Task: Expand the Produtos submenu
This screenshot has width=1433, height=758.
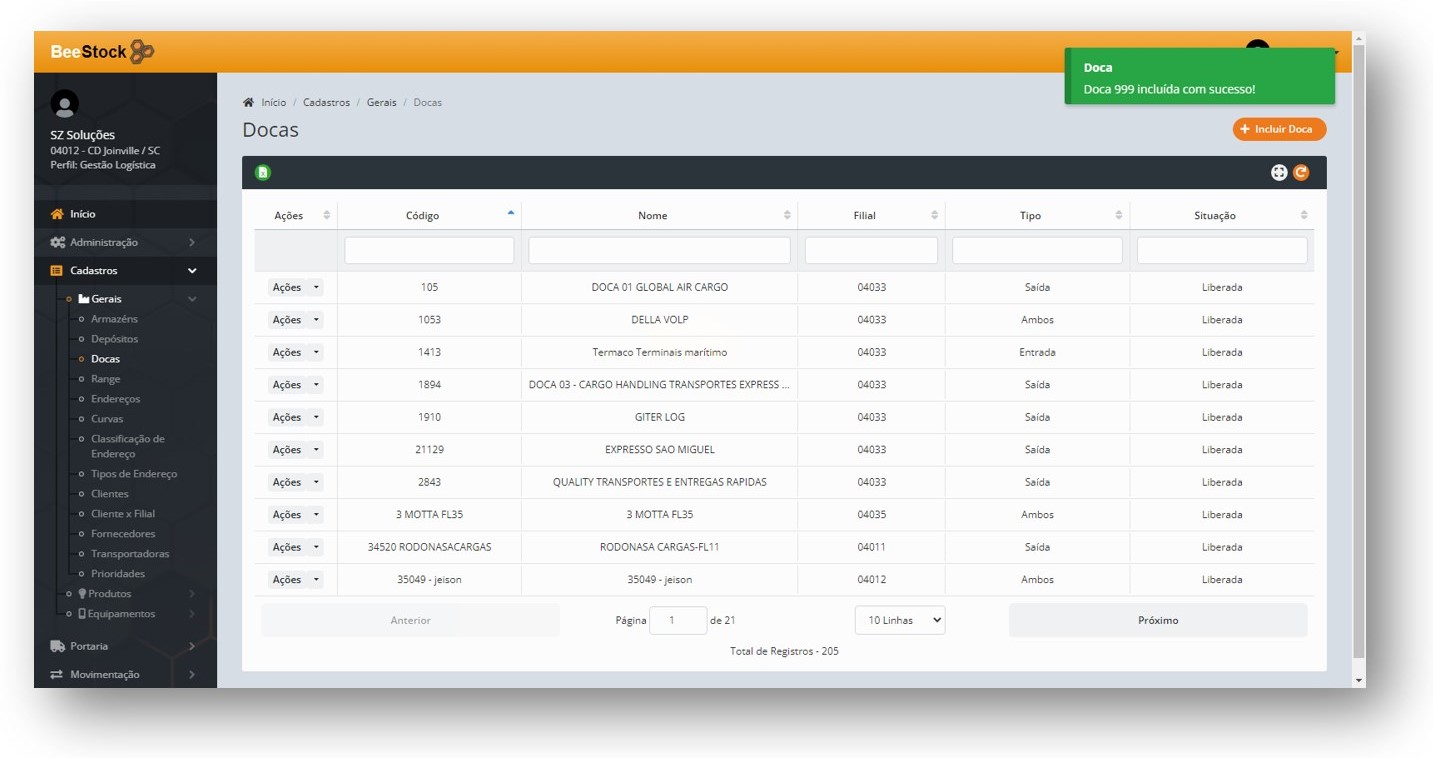Action: pos(110,593)
